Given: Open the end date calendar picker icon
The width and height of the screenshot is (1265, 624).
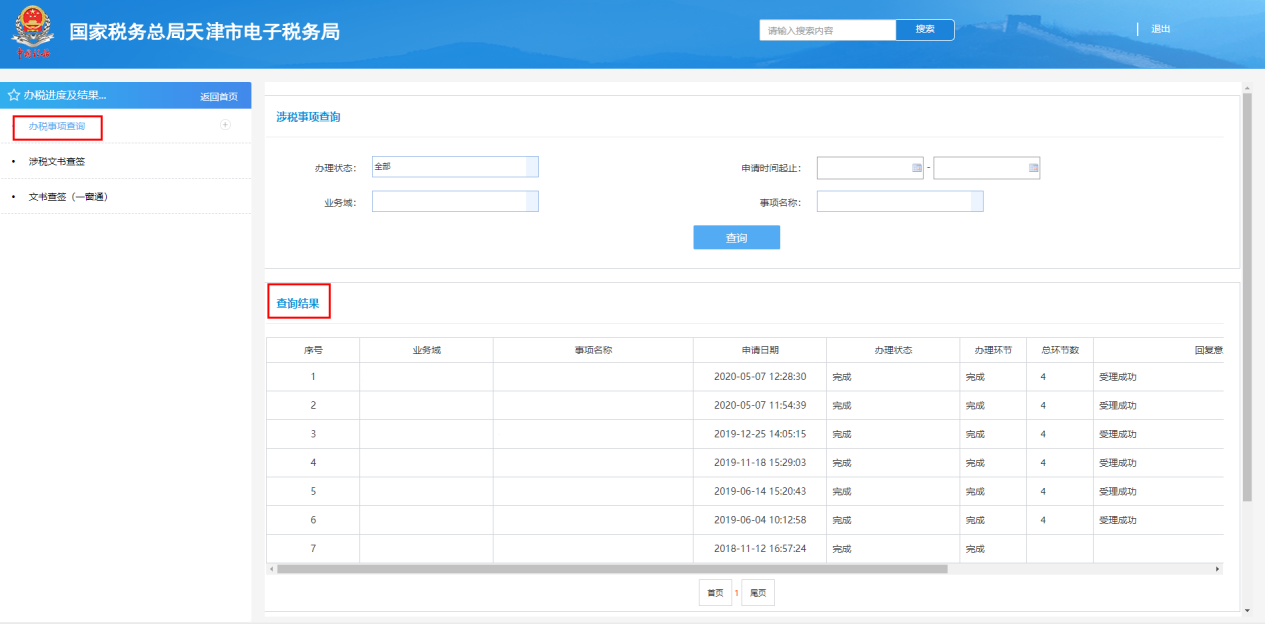Looking at the screenshot, I should coord(1033,168).
